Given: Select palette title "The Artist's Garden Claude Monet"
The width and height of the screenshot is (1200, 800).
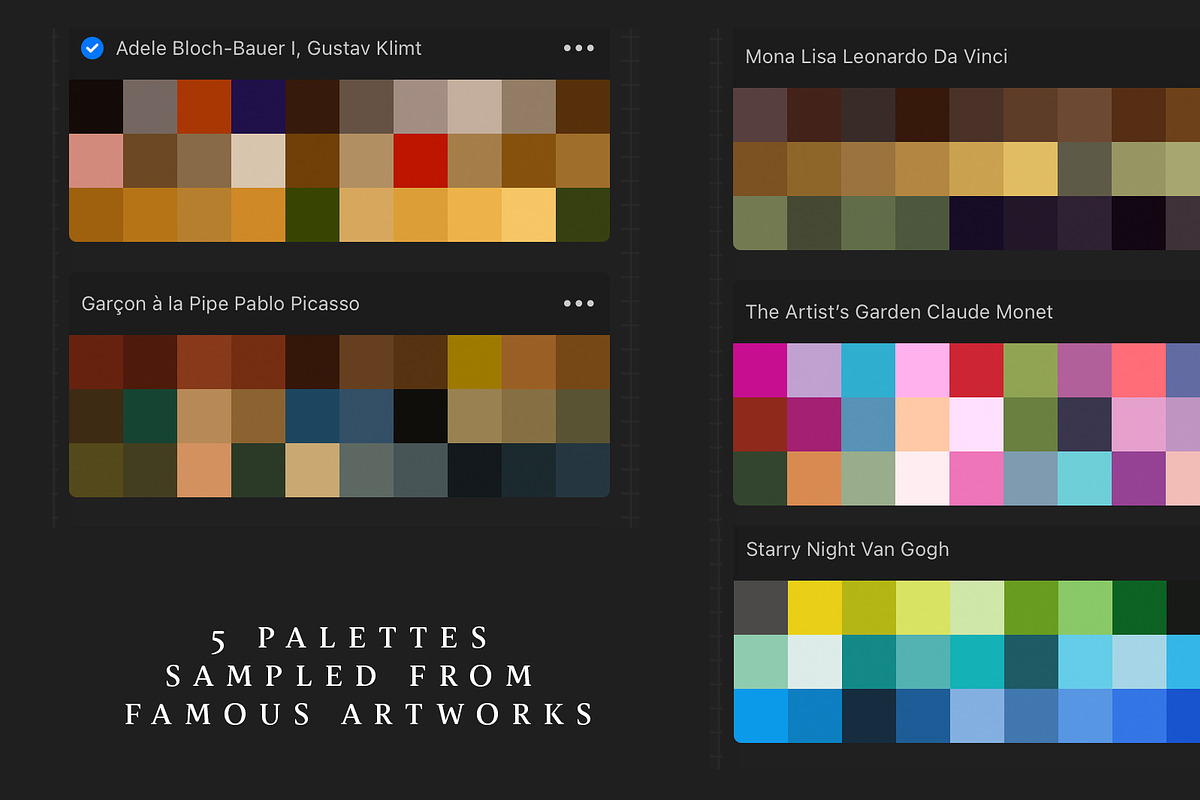Looking at the screenshot, I should pos(899,312).
